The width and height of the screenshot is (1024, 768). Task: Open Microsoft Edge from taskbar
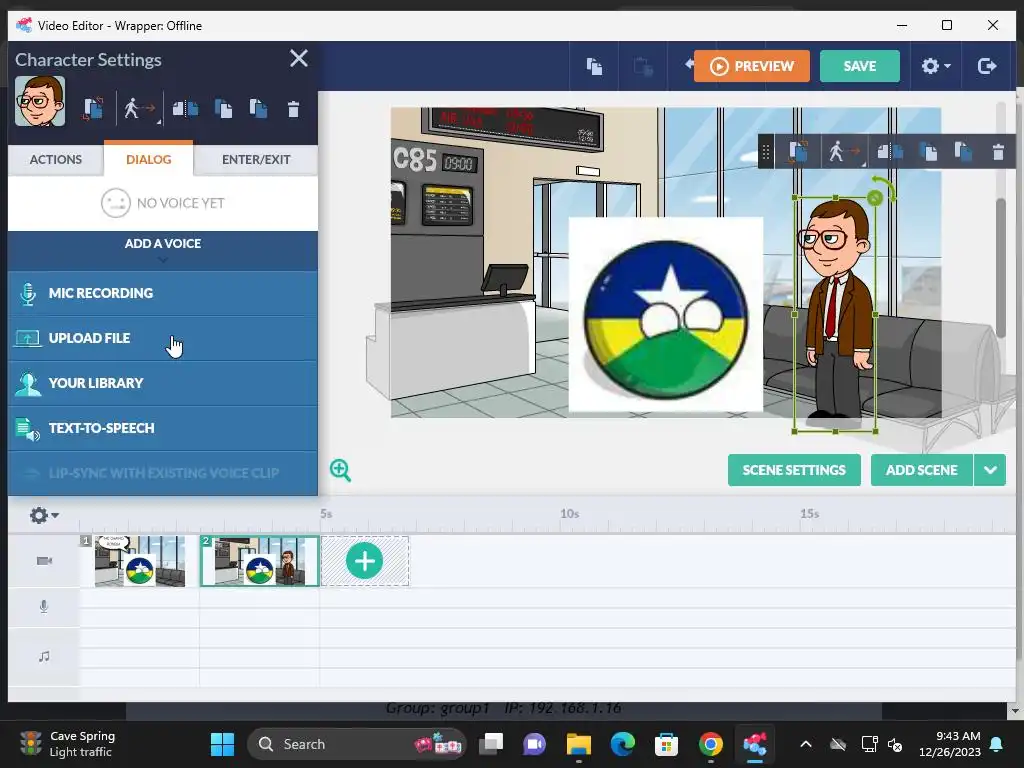coord(622,744)
